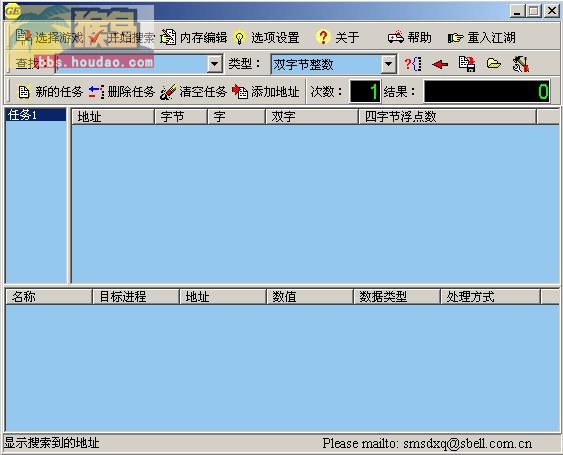The width and height of the screenshot is (563, 455).
Task: Open the 类型 type dropdown arrow
Action: [388, 64]
